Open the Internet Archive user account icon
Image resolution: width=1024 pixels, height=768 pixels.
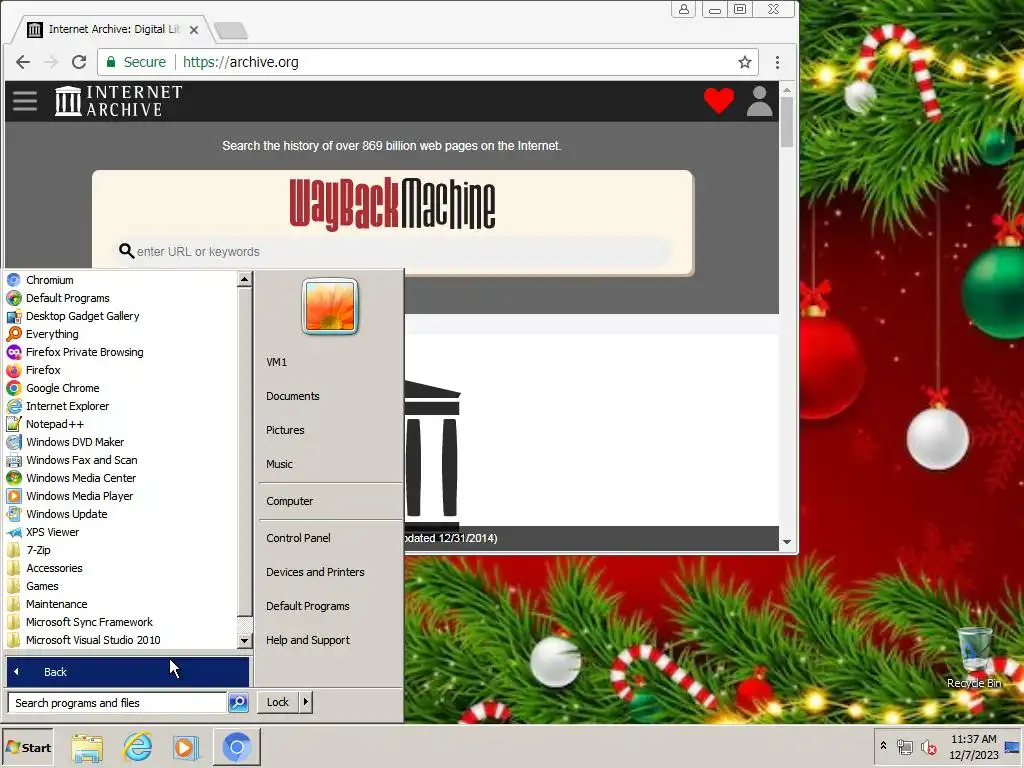coord(760,101)
